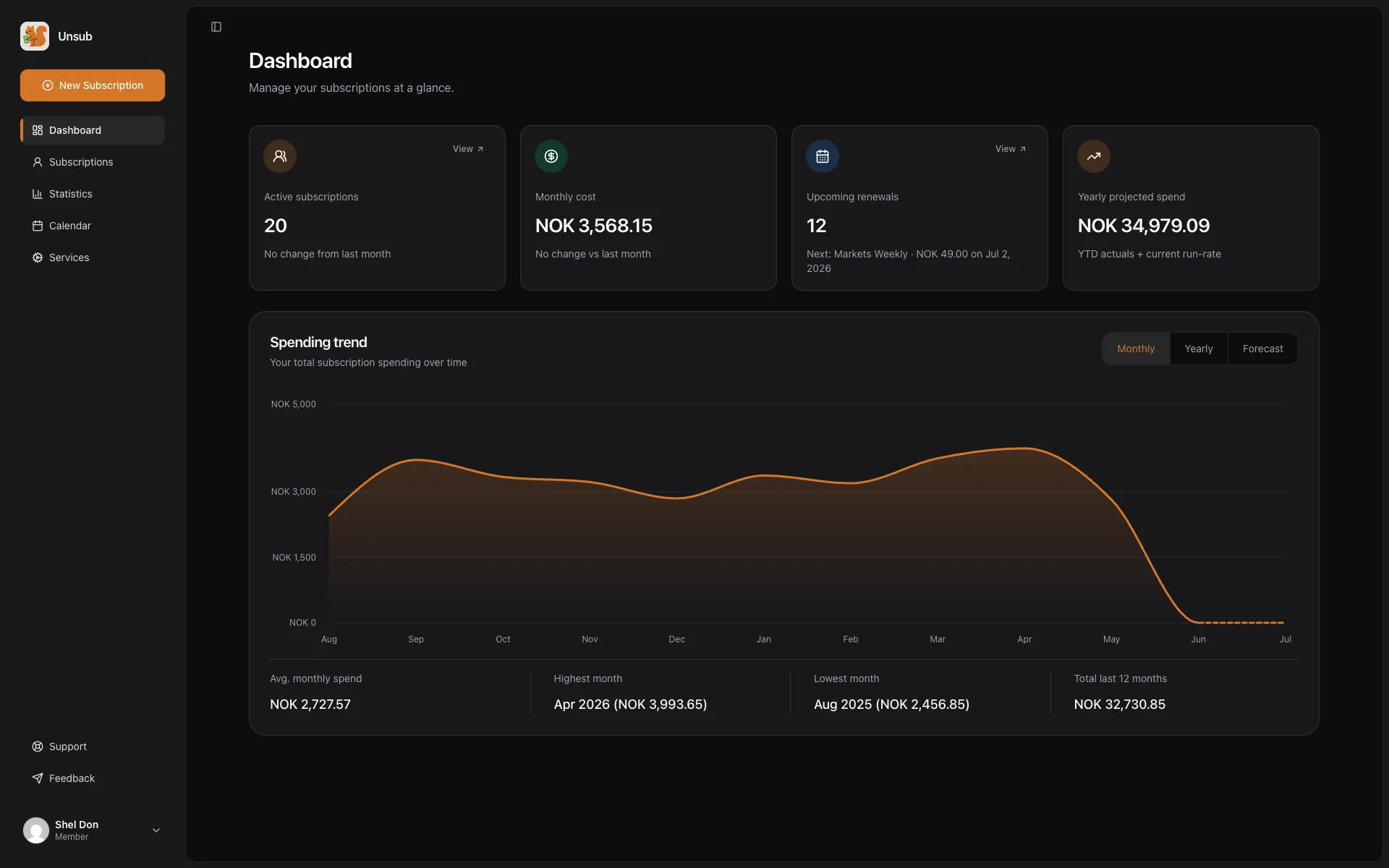1389x868 pixels.
Task: Click the upcoming renewals count 12
Action: [816, 226]
